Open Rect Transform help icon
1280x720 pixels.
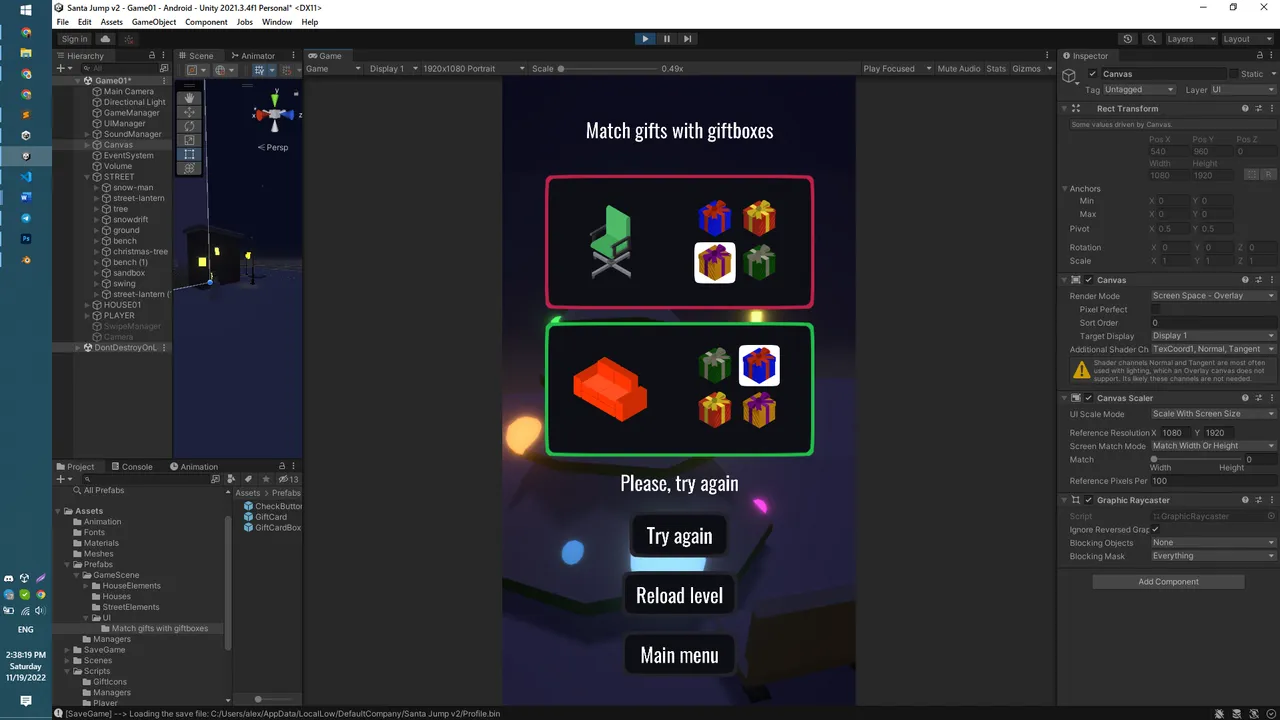(1245, 108)
